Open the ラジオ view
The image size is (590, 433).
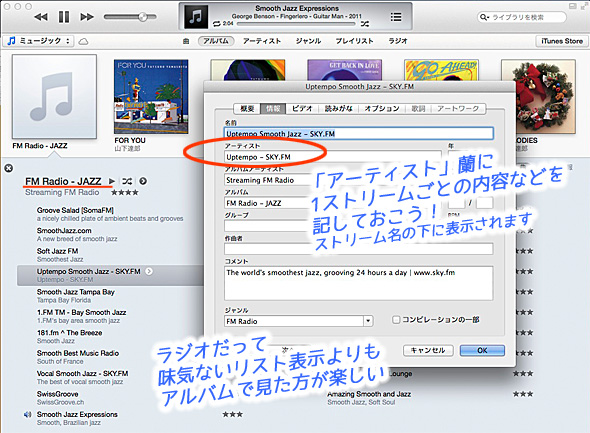pyautogui.click(x=398, y=41)
